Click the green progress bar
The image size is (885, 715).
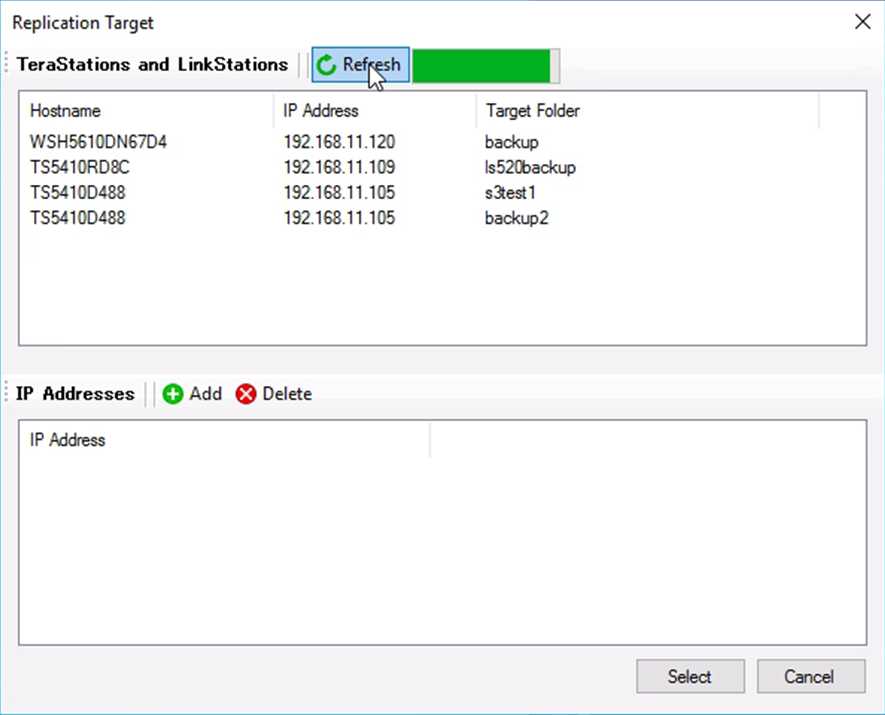point(482,66)
